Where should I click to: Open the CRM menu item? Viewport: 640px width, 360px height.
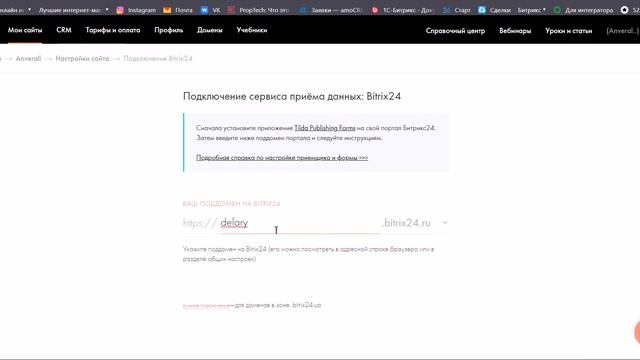64,30
